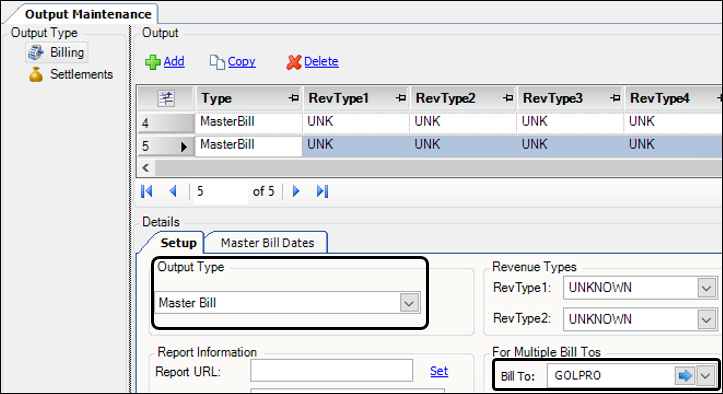Pin the RevType2 column header

(x=508, y=98)
